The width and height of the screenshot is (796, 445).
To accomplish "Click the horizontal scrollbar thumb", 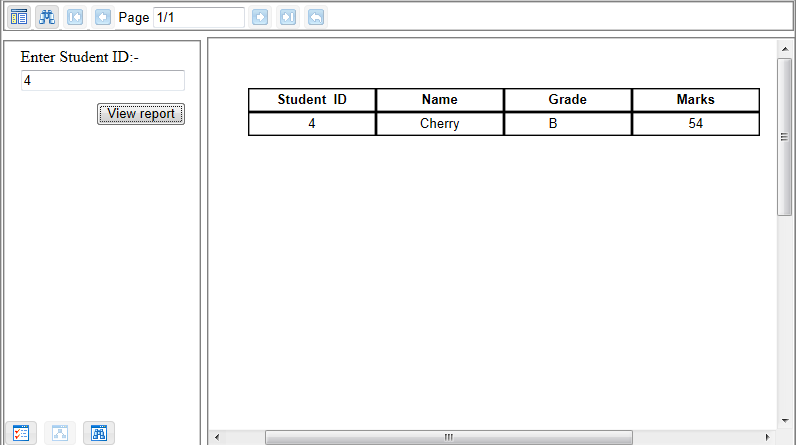I will (449, 437).
